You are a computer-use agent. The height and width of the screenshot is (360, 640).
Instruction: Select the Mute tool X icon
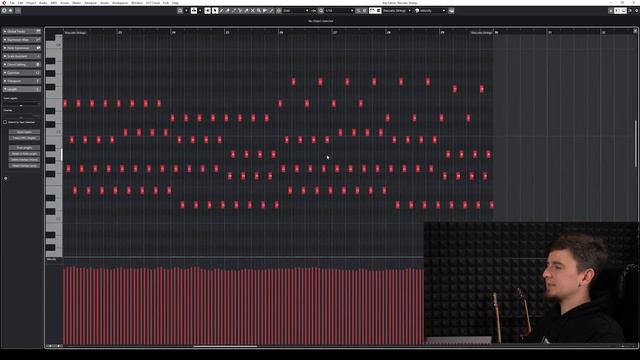click(253, 11)
